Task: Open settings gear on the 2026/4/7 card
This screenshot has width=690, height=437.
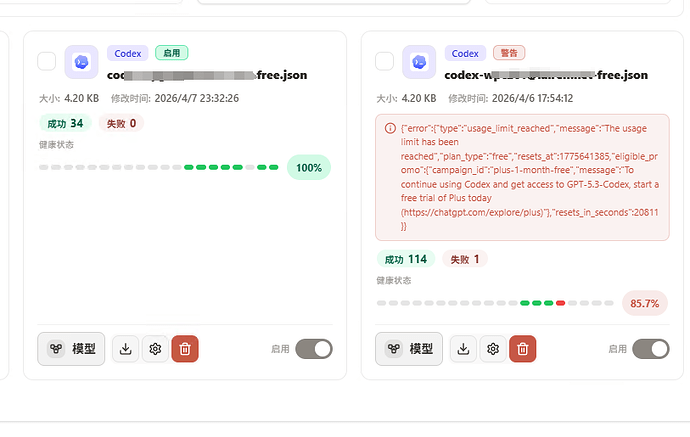Action: coord(155,349)
